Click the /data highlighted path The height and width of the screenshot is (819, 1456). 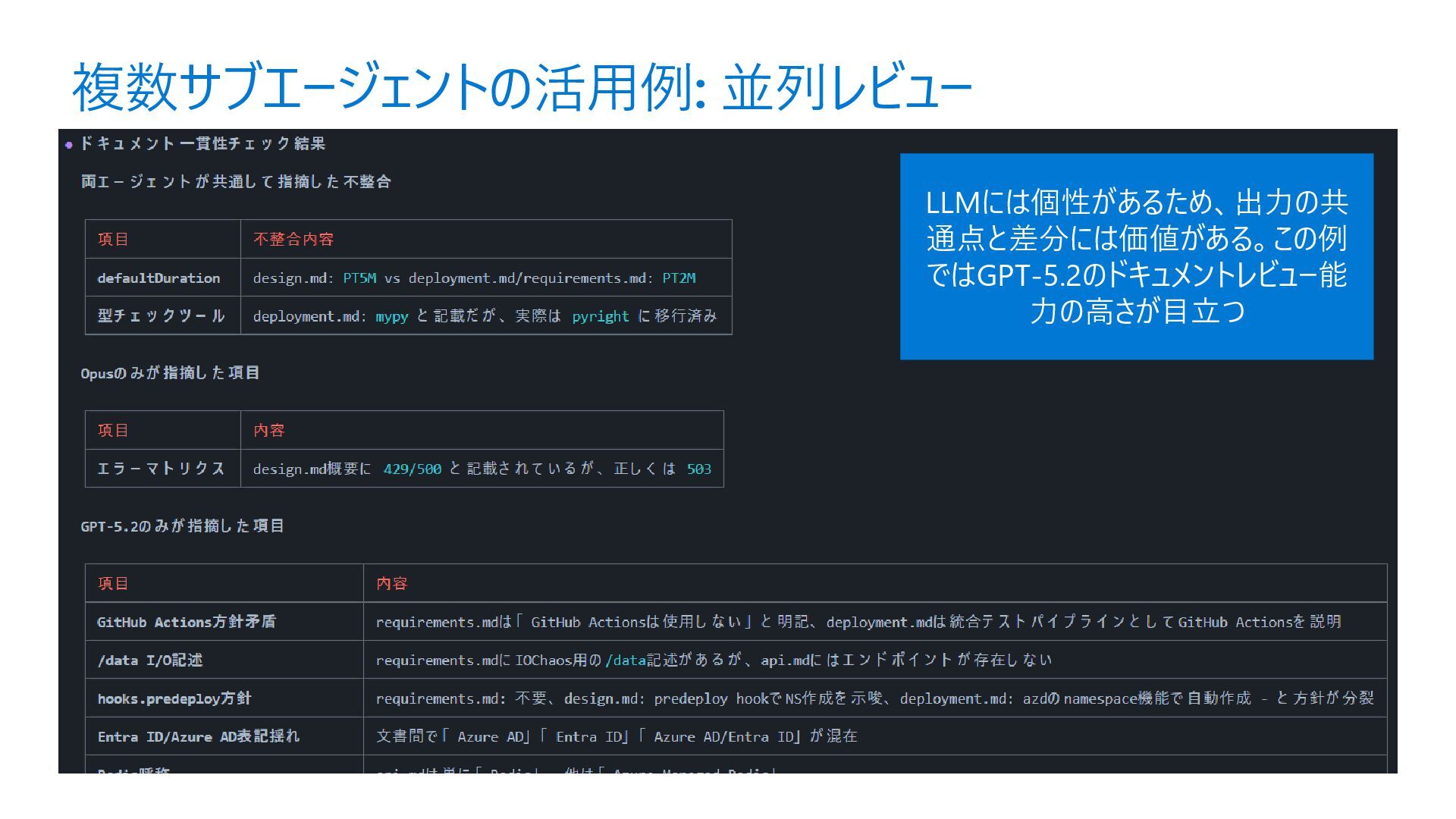(625, 661)
